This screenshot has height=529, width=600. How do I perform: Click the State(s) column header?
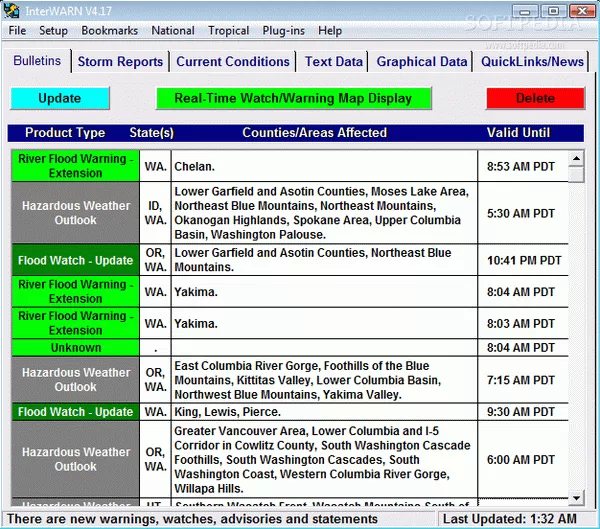152,132
